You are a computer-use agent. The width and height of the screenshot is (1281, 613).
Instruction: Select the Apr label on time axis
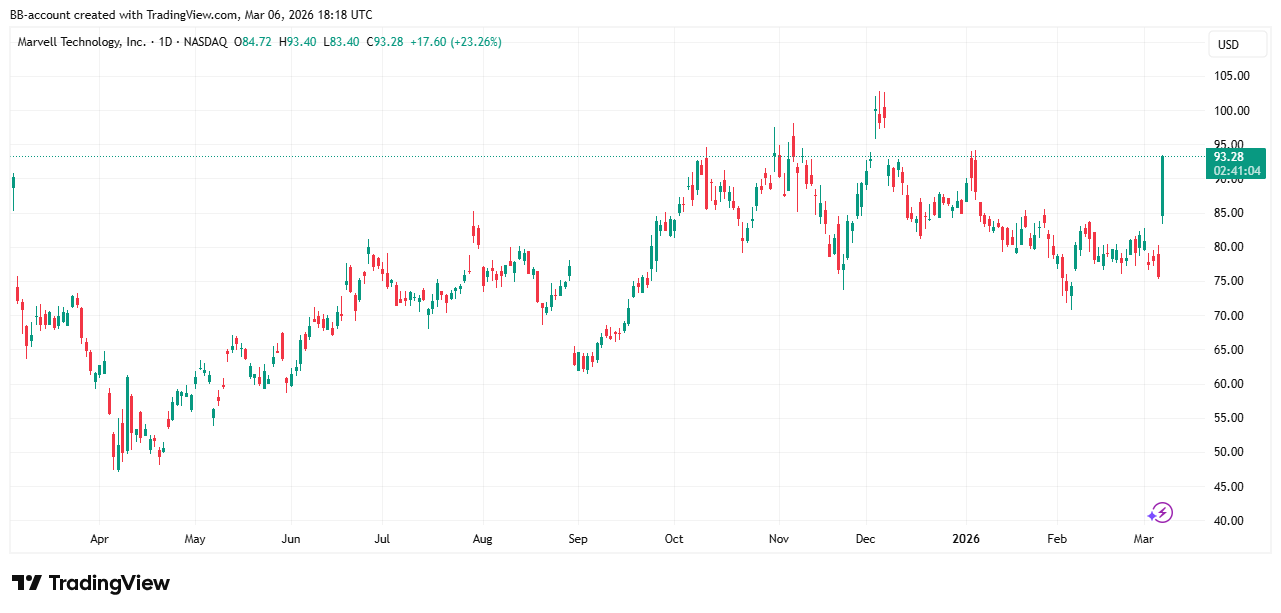click(99, 539)
